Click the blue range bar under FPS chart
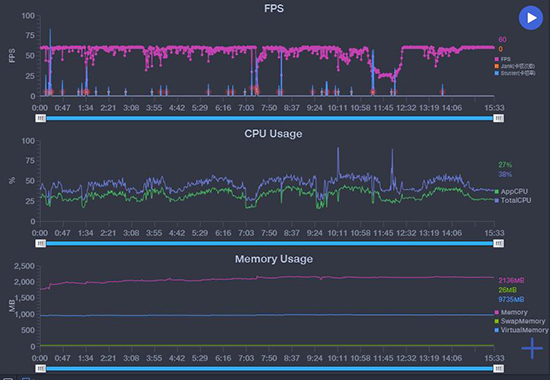Image resolution: width=550 pixels, height=380 pixels. click(269, 118)
